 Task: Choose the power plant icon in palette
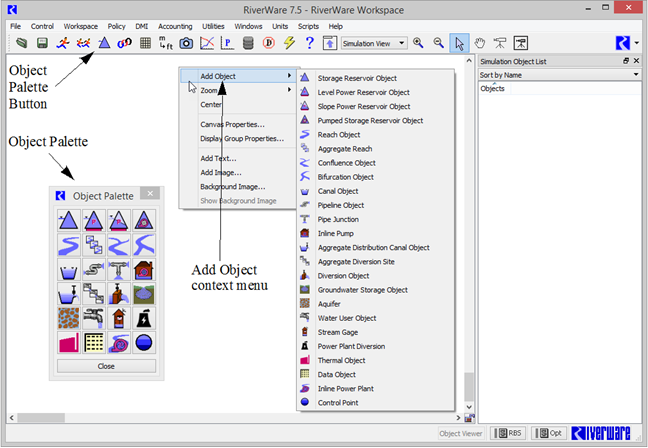click(145, 319)
